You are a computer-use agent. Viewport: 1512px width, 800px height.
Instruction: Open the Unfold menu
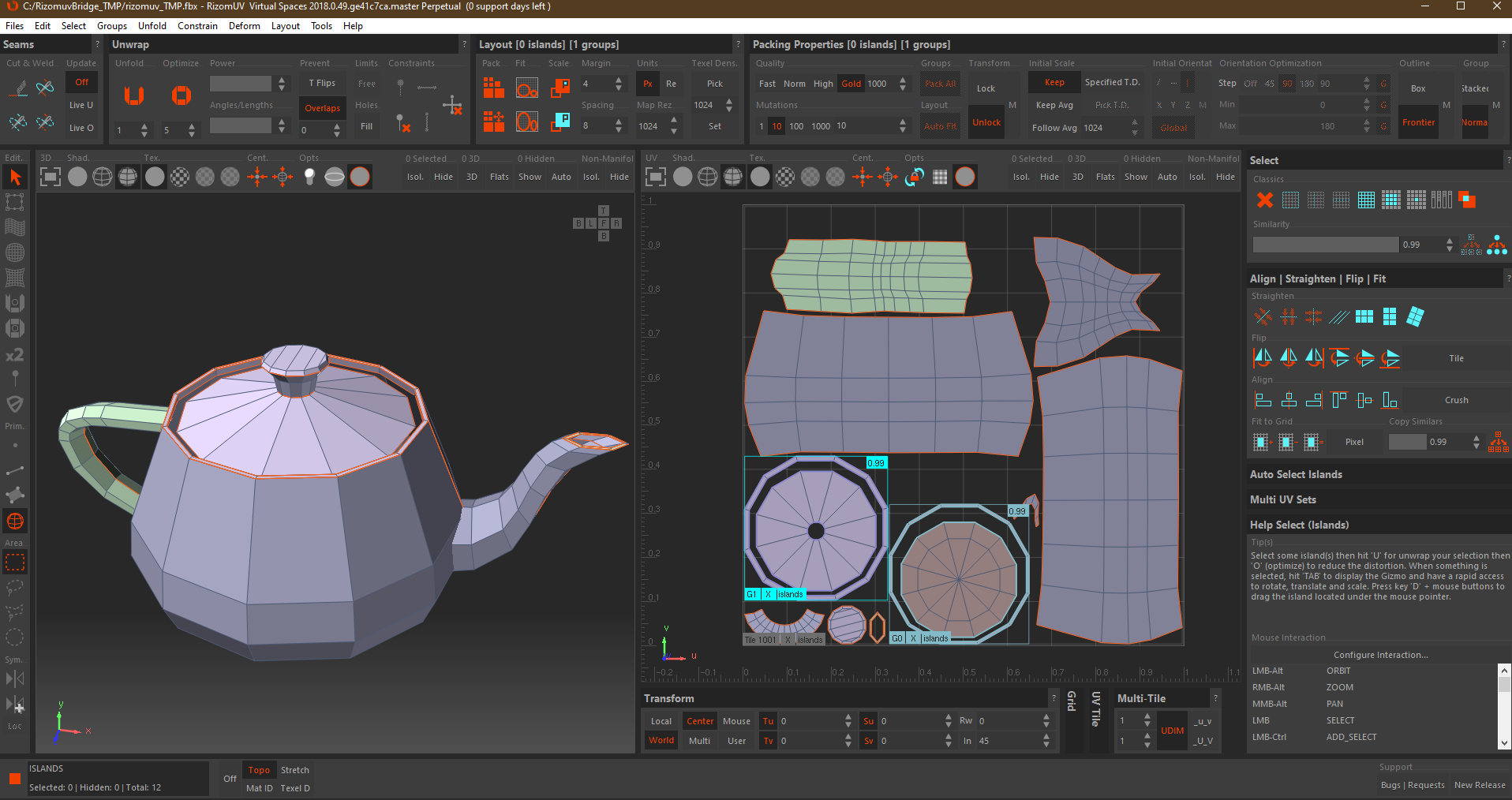152,26
